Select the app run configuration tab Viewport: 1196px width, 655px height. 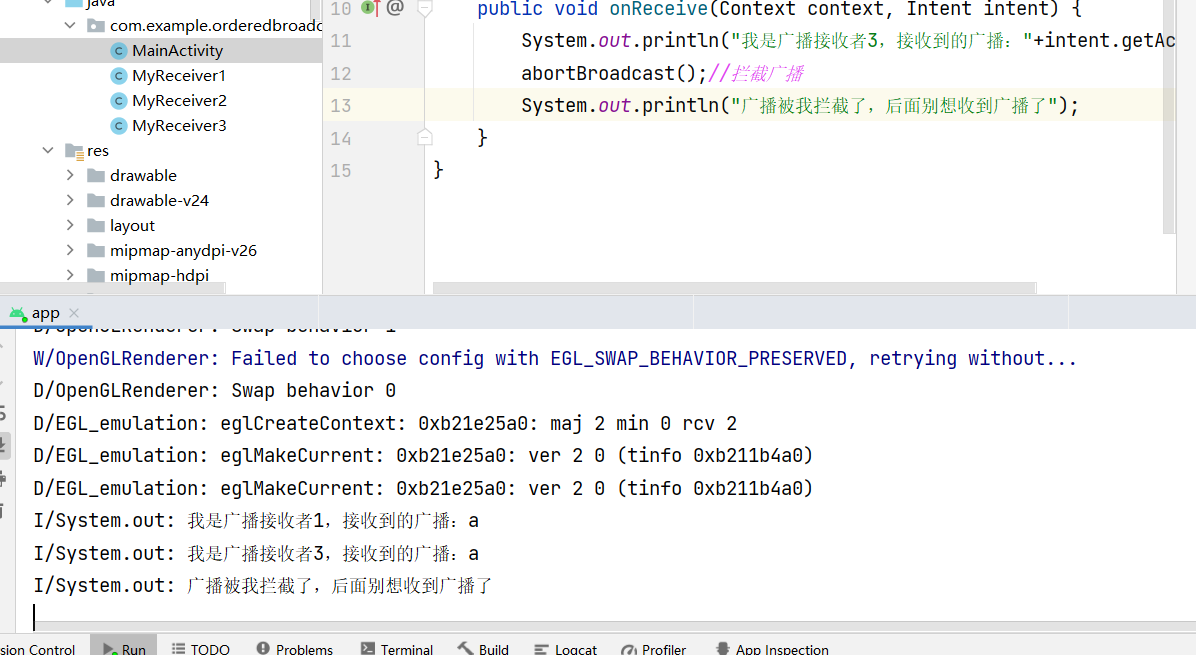point(45,313)
